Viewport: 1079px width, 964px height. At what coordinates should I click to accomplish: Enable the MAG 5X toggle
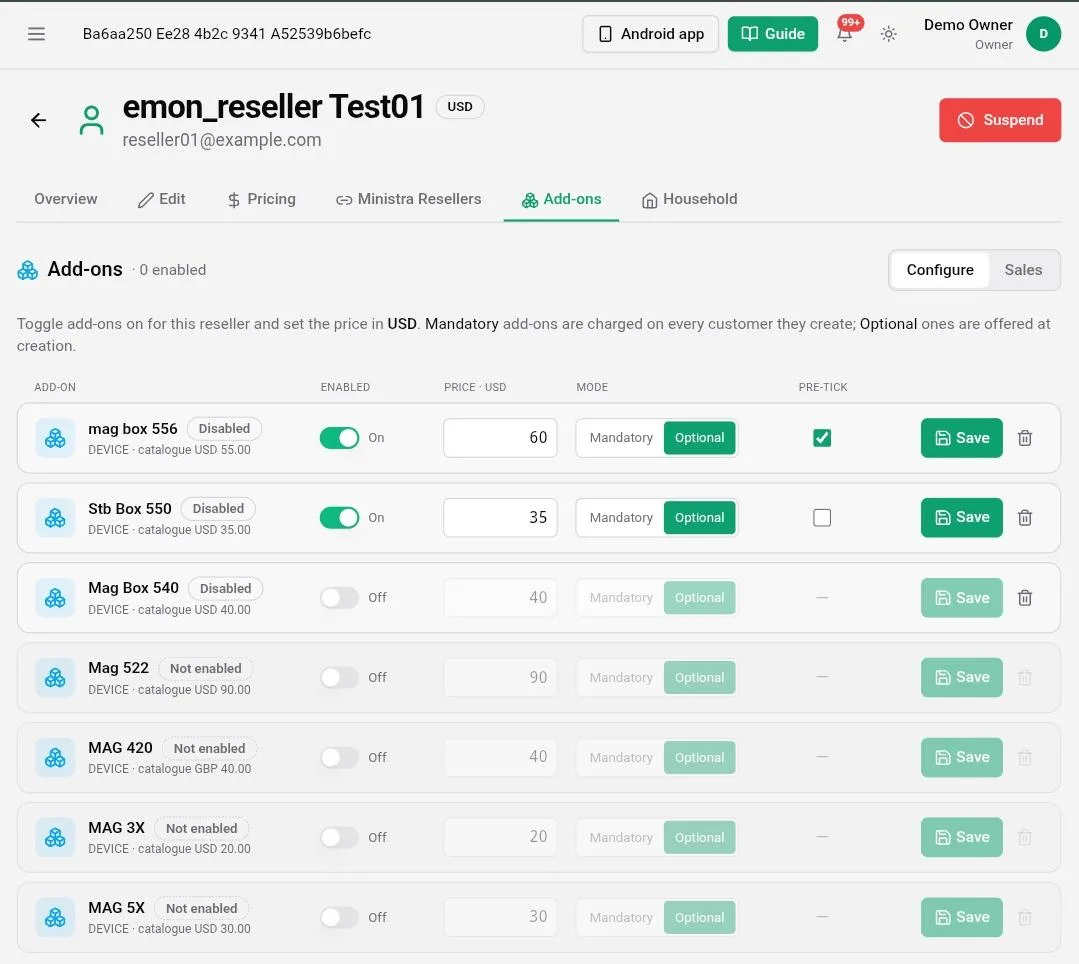[339, 917]
